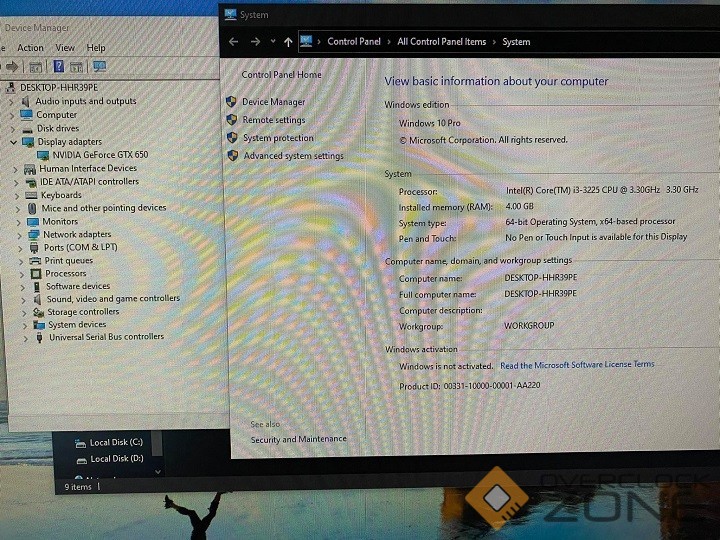Expand the Computer device node
This screenshot has height=540, width=720.
pos(12,115)
